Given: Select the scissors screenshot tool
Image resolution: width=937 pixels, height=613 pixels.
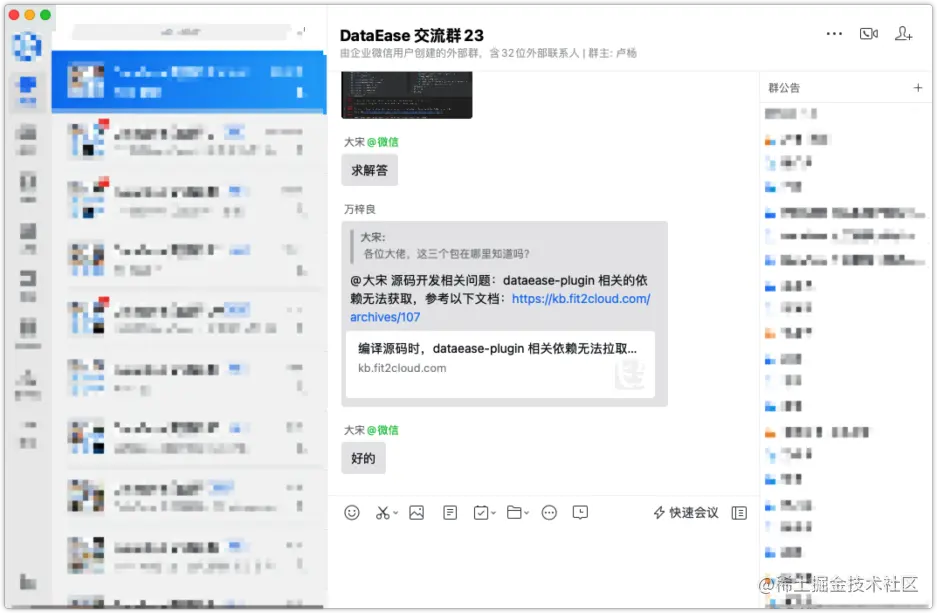Looking at the screenshot, I should 382,513.
